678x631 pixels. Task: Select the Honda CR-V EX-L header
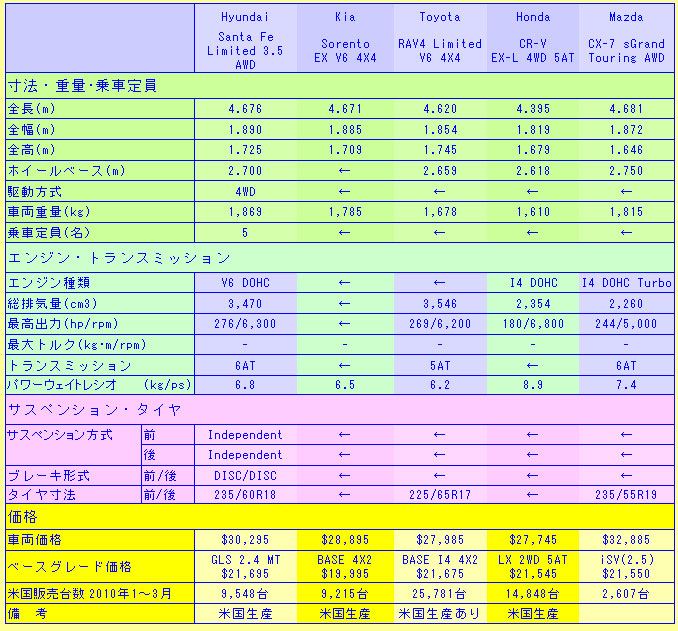533,37
